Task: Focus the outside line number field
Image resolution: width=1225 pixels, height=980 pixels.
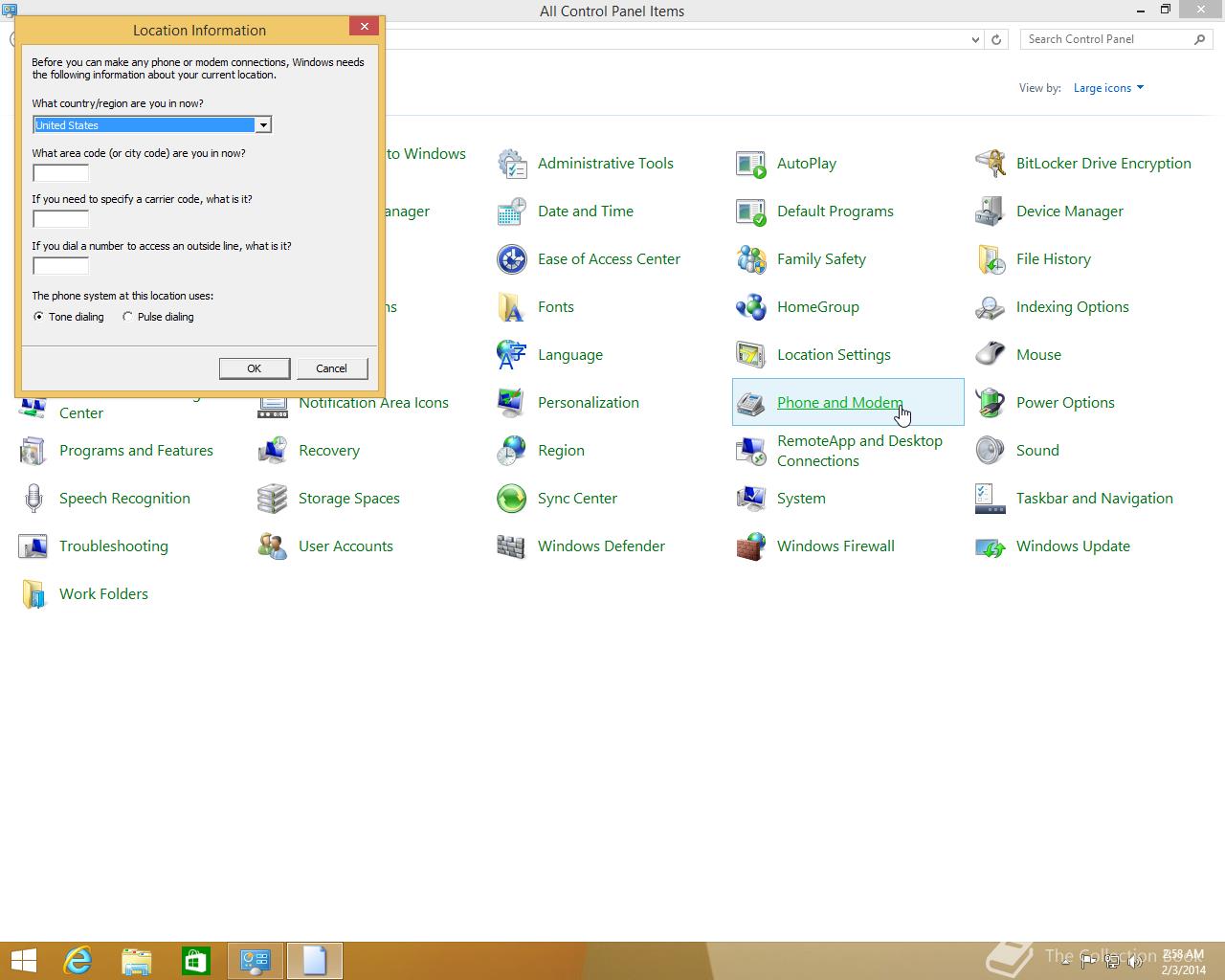Action: pos(60,266)
